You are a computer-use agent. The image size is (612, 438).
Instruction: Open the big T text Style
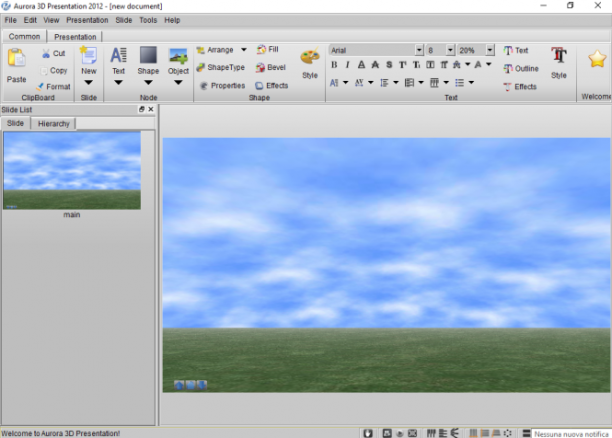(559, 62)
